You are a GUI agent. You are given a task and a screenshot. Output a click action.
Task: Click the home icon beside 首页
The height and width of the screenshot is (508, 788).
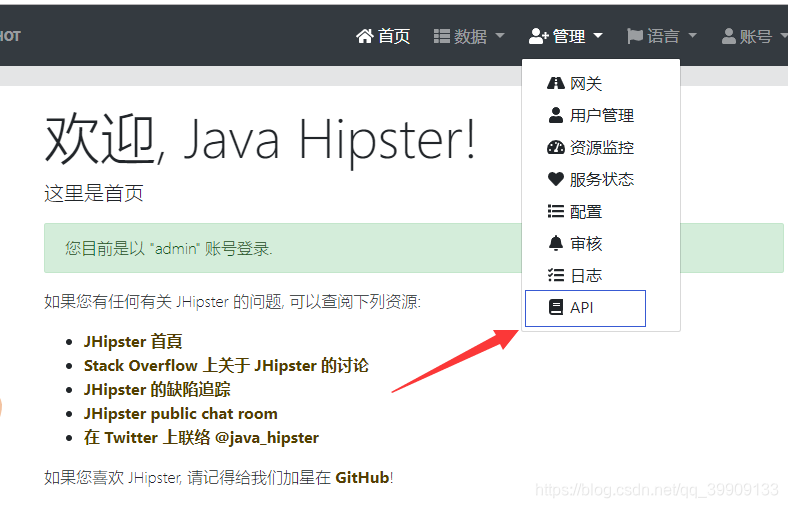point(365,36)
